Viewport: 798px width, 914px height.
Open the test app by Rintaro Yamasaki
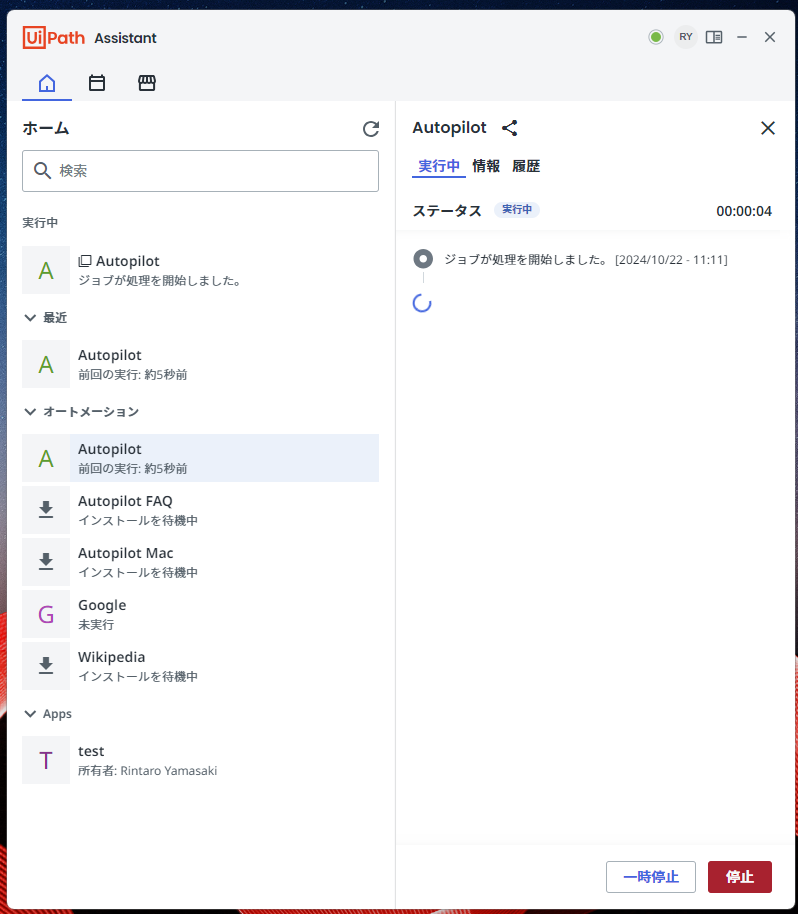[x=201, y=760]
